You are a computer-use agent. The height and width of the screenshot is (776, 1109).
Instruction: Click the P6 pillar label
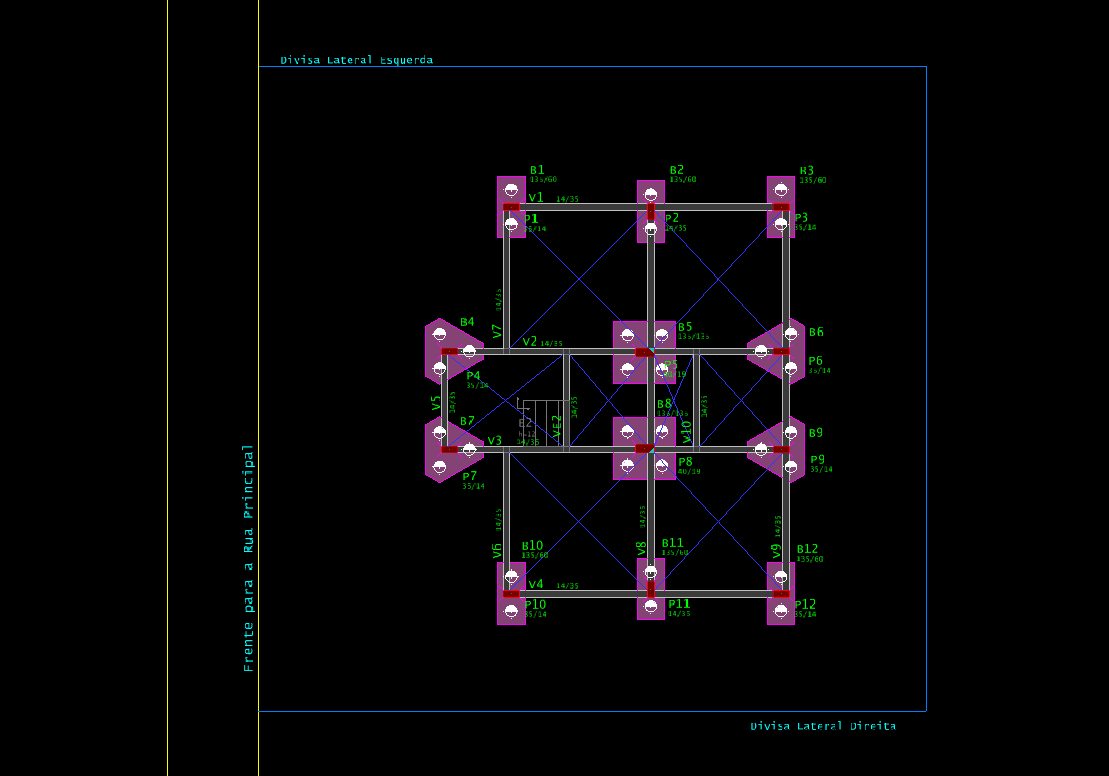pos(816,361)
